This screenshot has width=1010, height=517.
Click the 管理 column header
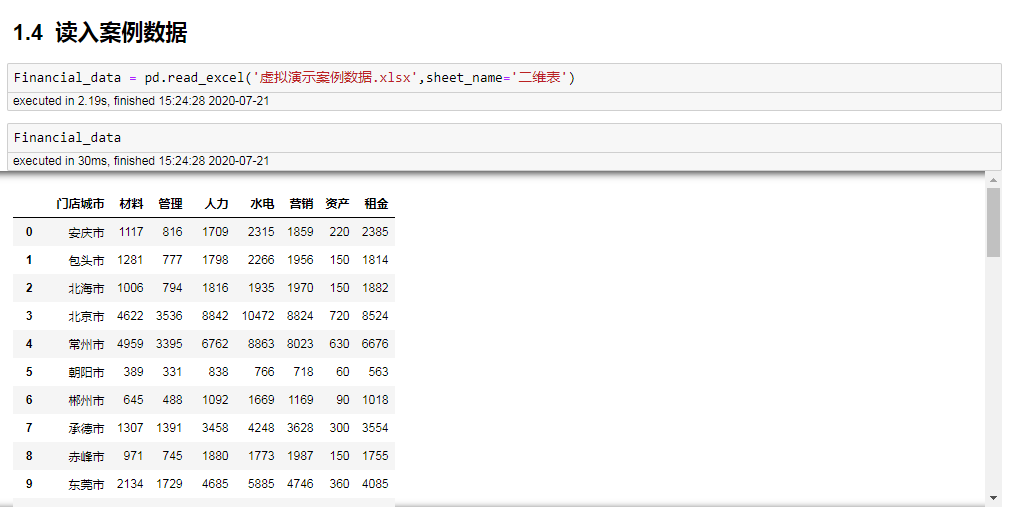[170, 203]
